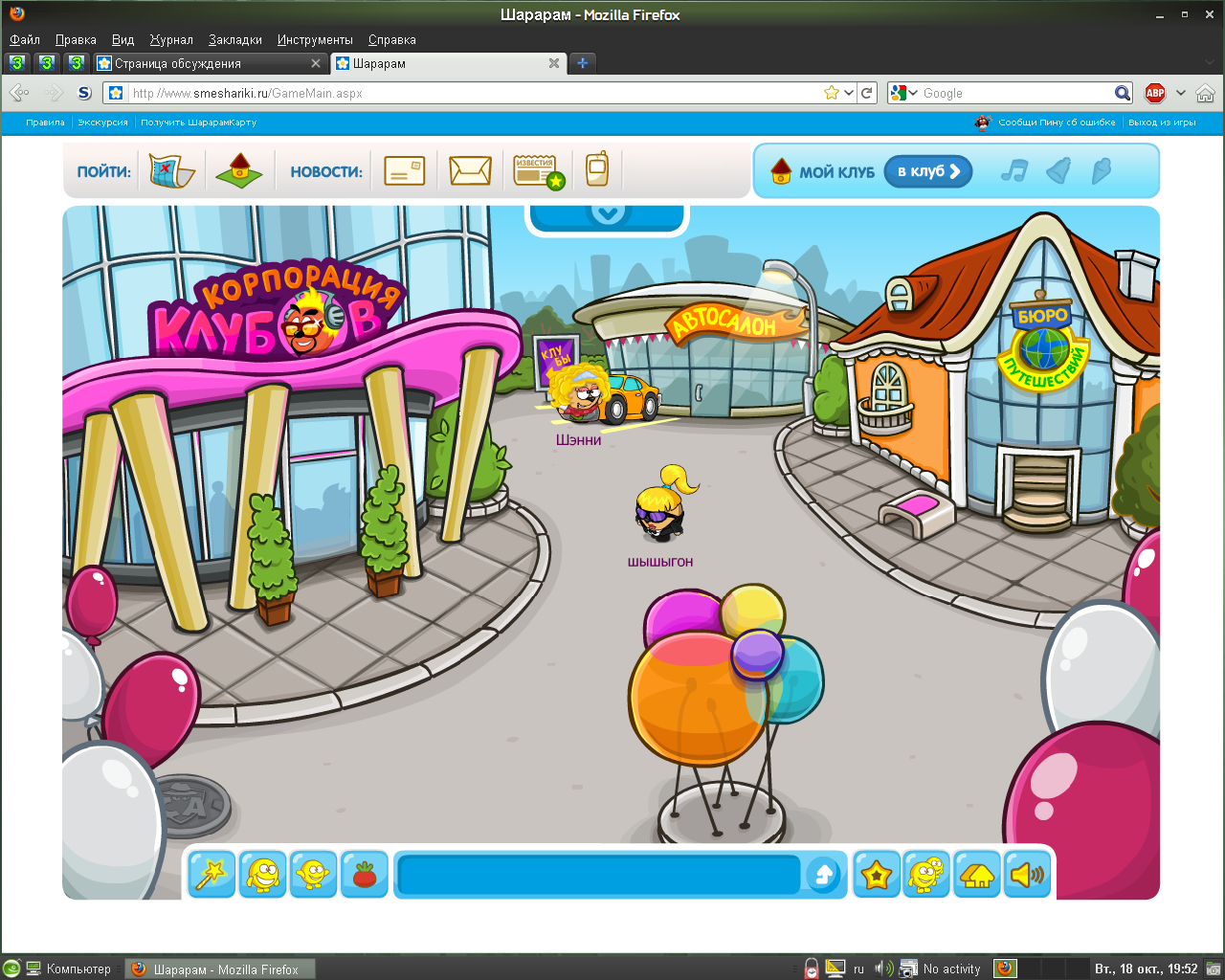Click the green home diamond icon
Screen dimensions: 1225x980
pos(239,170)
